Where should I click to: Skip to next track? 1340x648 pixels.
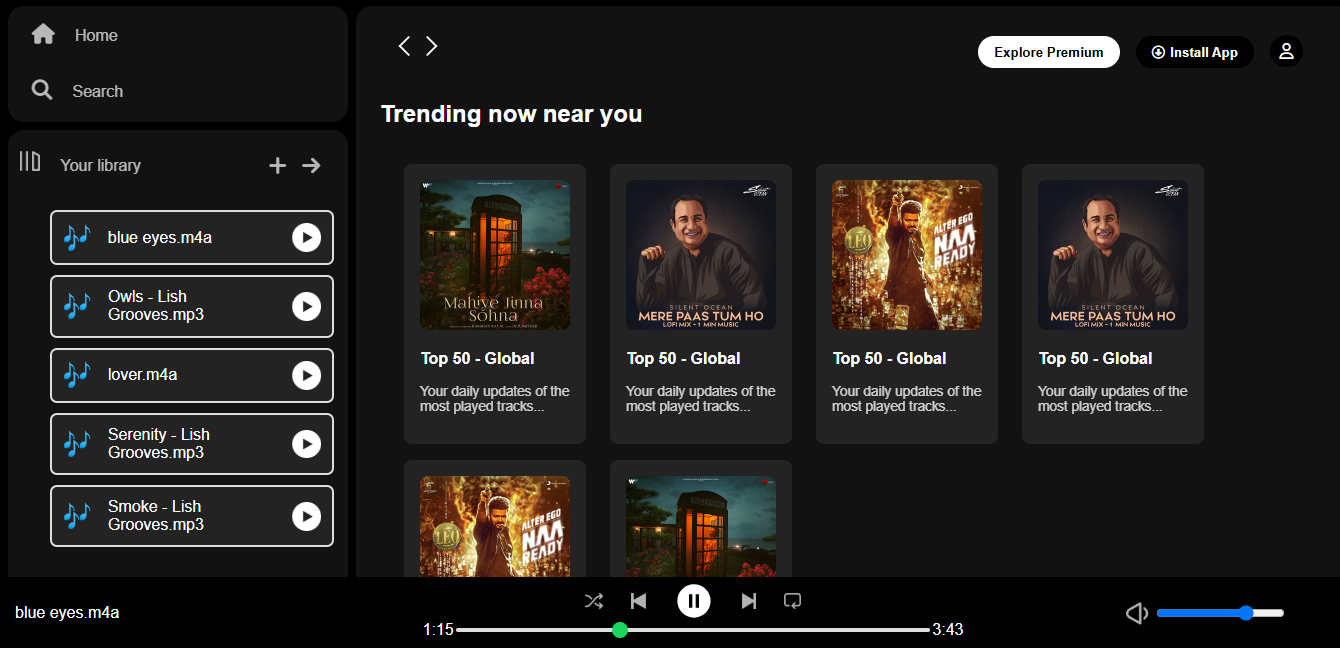coord(749,601)
